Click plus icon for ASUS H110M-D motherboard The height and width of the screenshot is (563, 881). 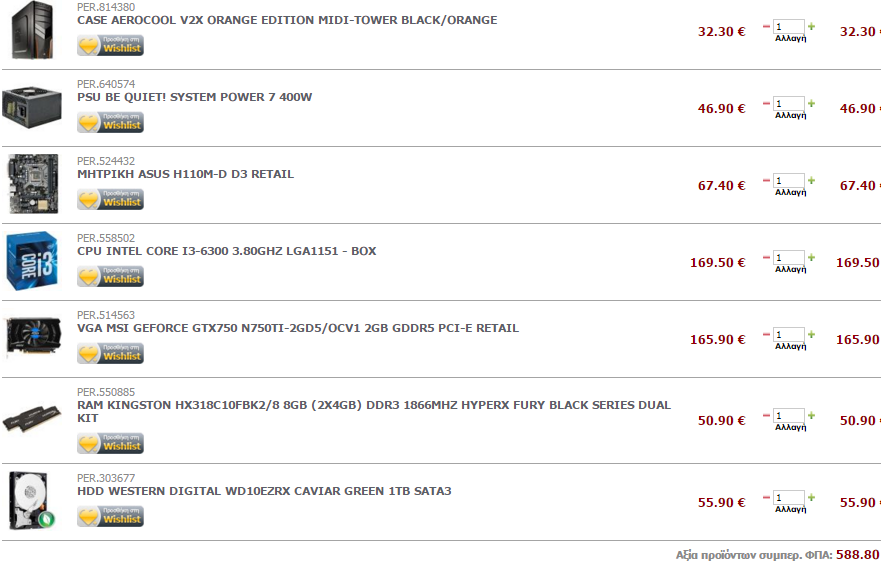(x=811, y=180)
